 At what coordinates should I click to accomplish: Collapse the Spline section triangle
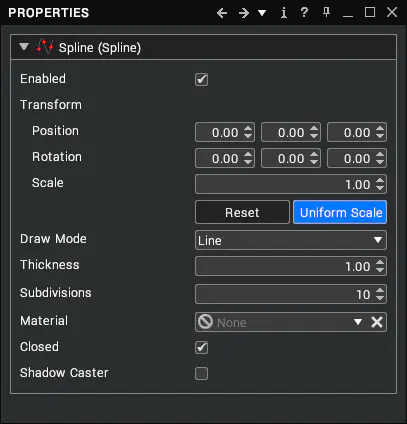coord(24,47)
